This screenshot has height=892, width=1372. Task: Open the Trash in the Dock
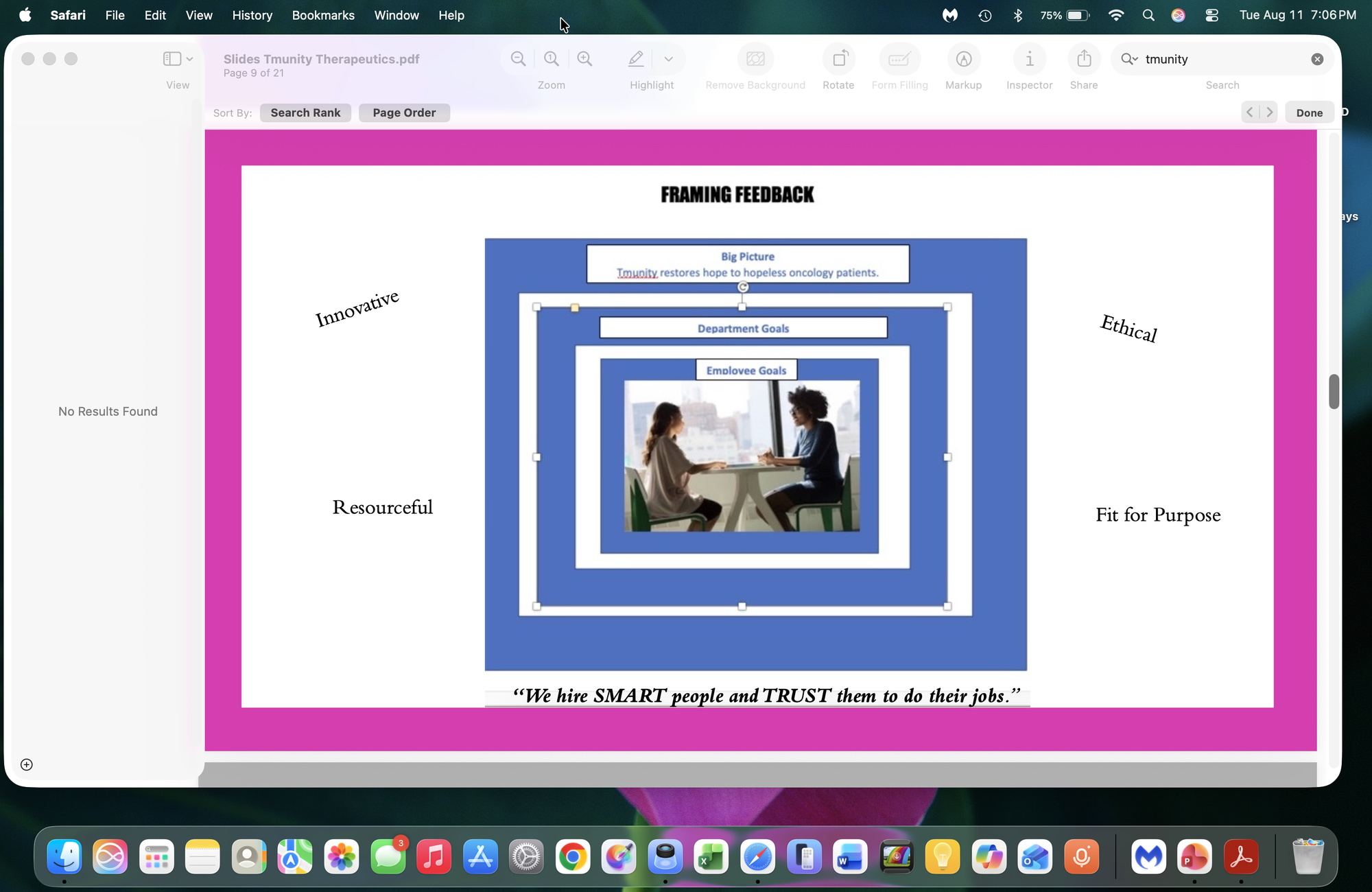[1308, 856]
